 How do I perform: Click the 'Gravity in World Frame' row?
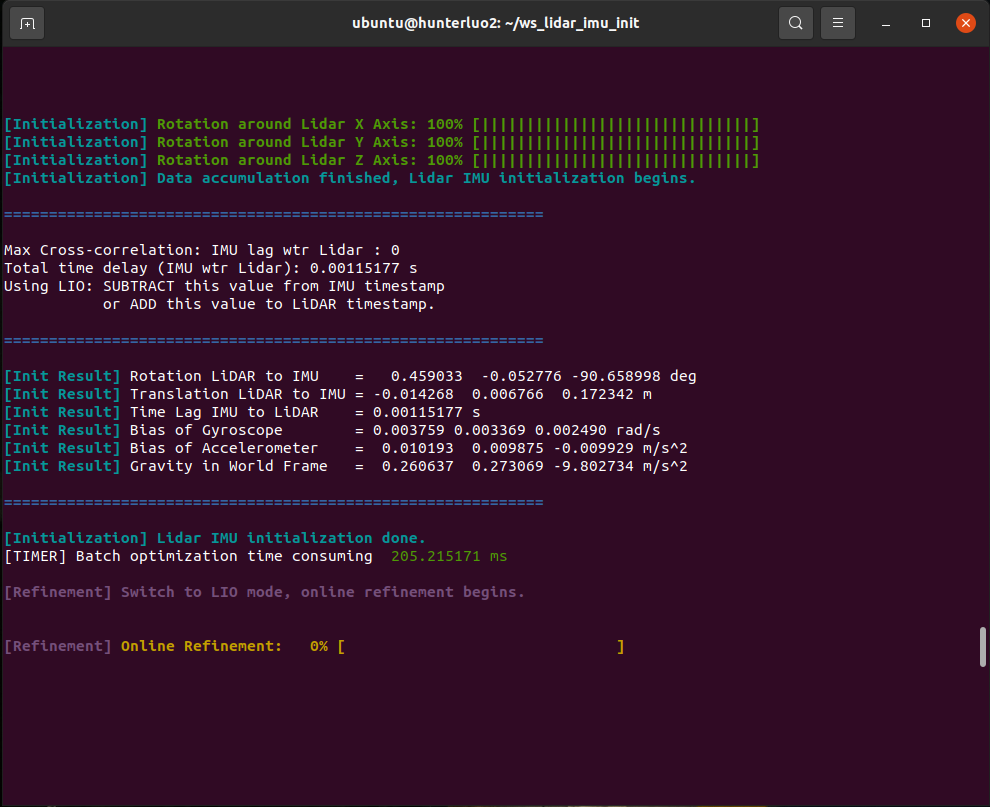click(x=345, y=467)
